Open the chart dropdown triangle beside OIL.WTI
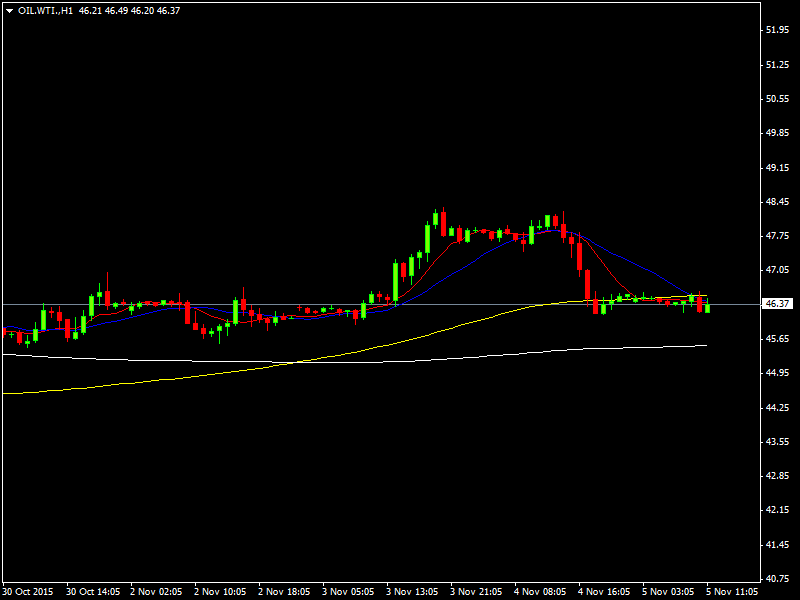800x600 pixels. pos(9,11)
